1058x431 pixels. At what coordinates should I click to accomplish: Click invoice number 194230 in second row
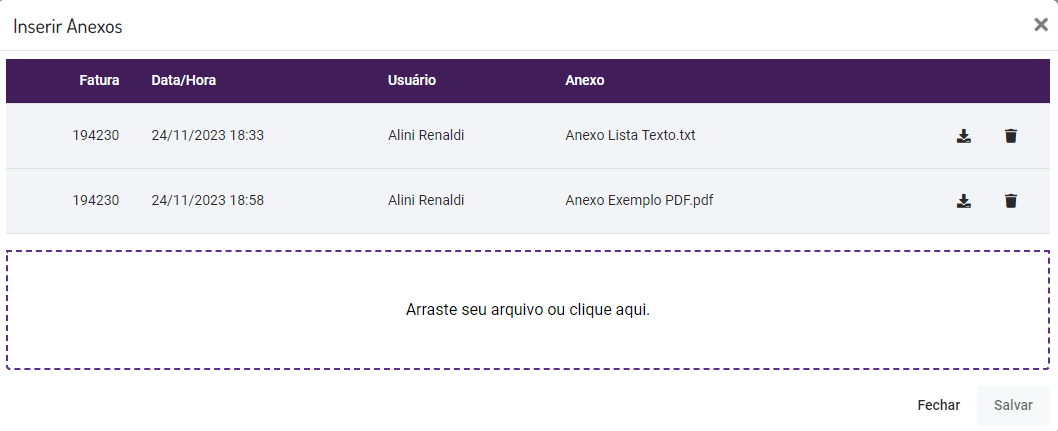96,200
